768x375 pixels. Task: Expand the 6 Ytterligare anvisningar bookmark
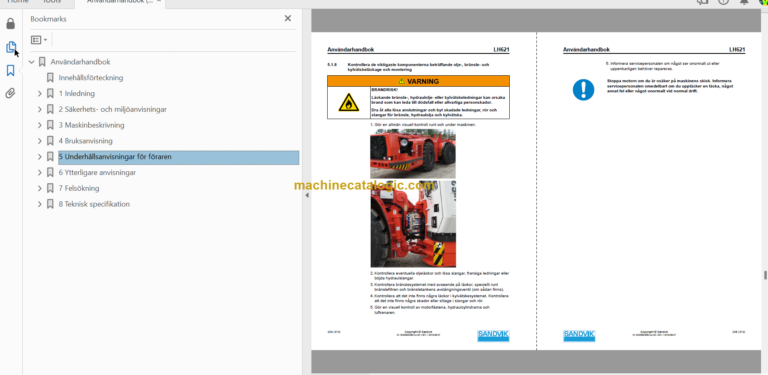point(40,172)
